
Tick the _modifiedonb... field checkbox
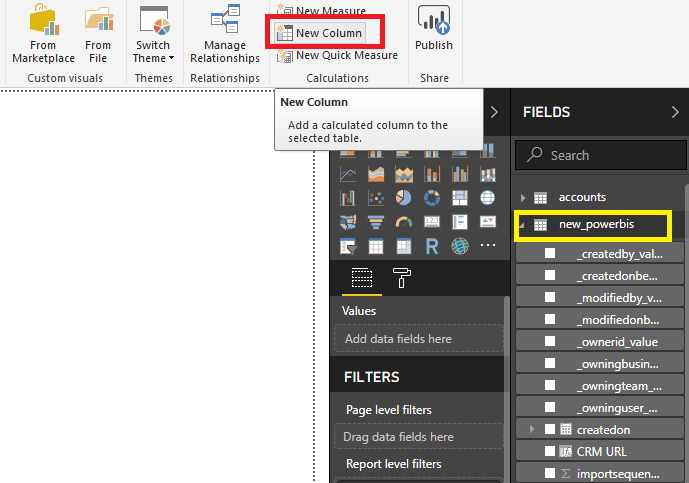tap(550, 320)
